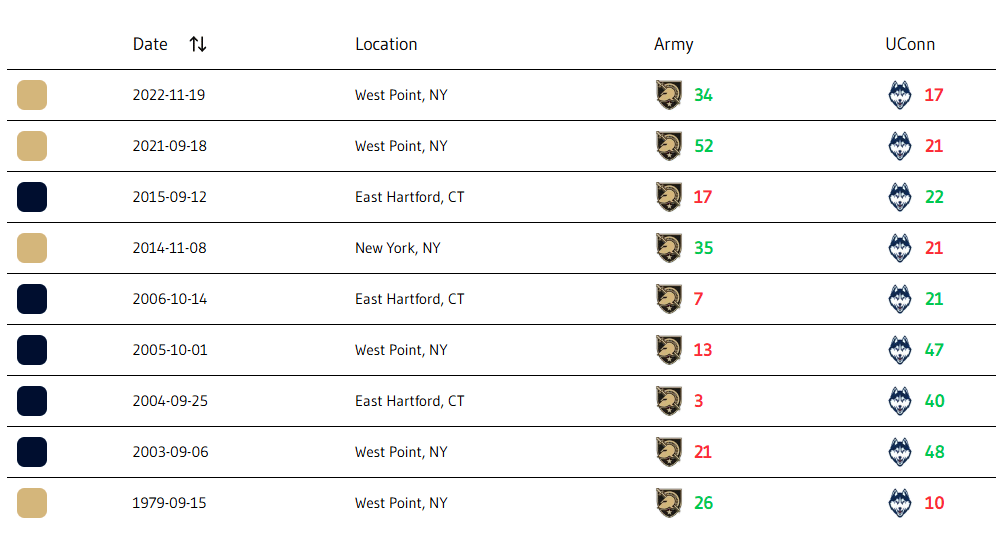Click New York, NY location cell
Image resolution: width=996 pixels, height=541 pixels.
coord(398,248)
